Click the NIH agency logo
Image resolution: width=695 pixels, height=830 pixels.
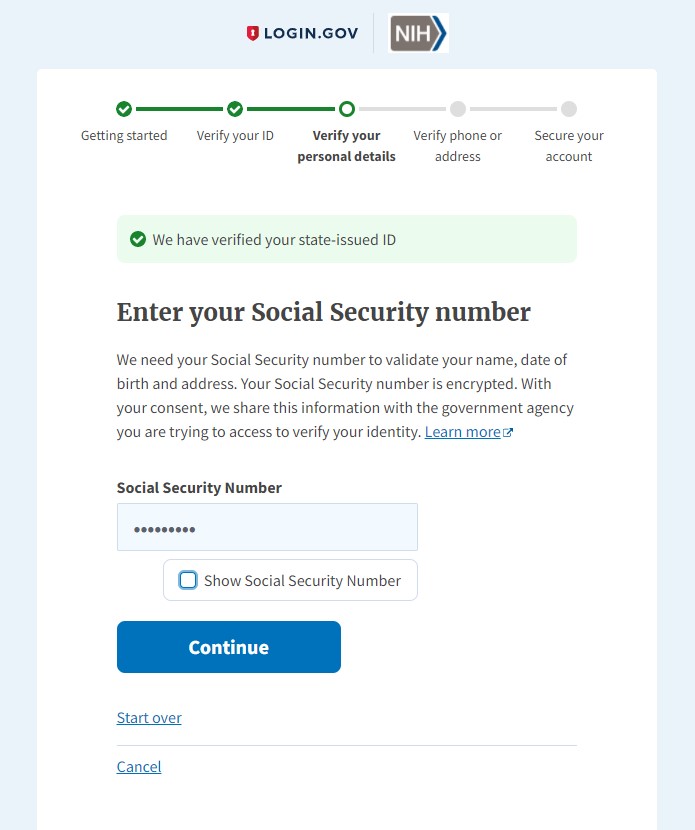point(417,33)
